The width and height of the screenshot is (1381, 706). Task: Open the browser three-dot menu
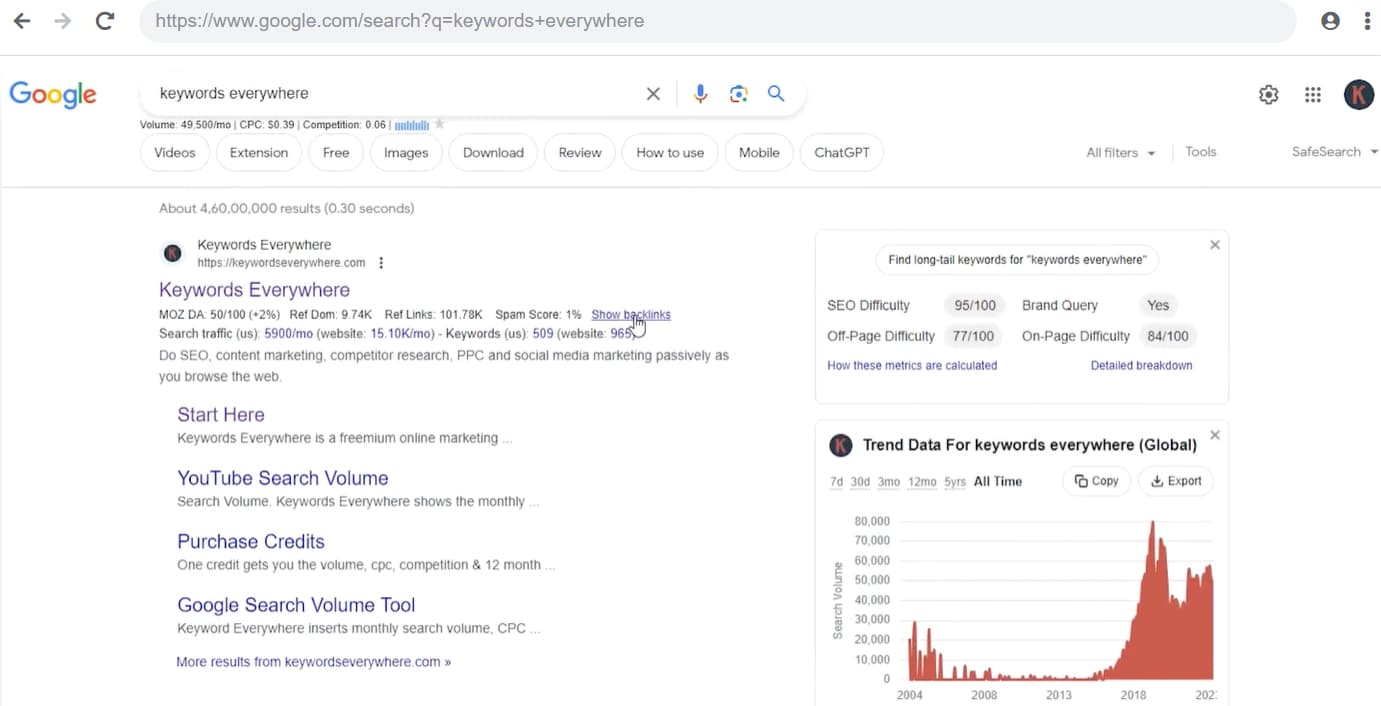[x=1367, y=21]
